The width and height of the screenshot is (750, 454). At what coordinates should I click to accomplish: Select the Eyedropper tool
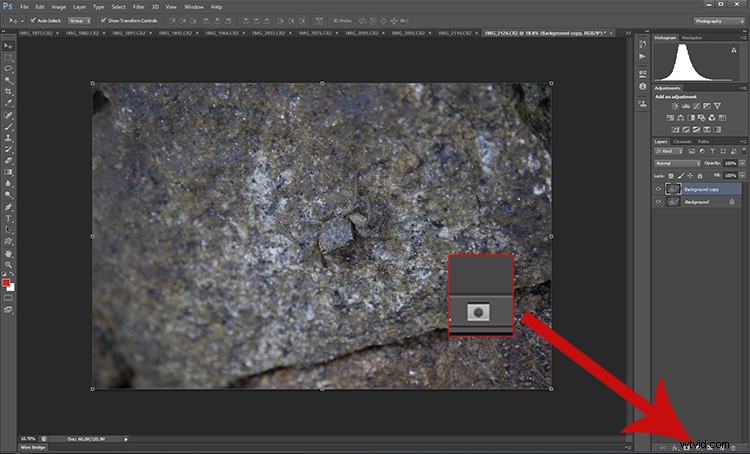click(8, 103)
